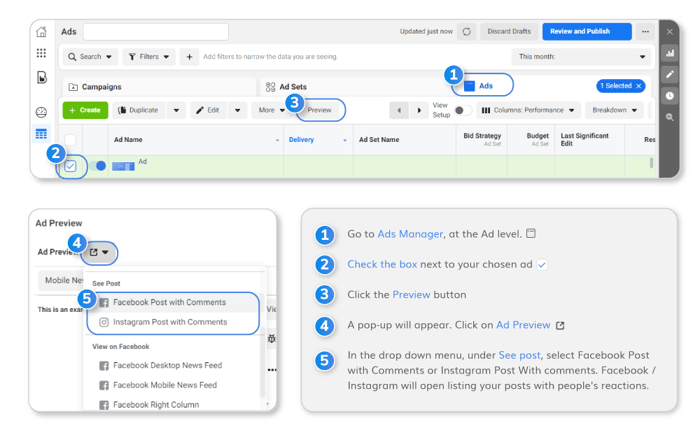This screenshot has width=700, height=435.
Task: Click the Preview button
Action: 320,110
